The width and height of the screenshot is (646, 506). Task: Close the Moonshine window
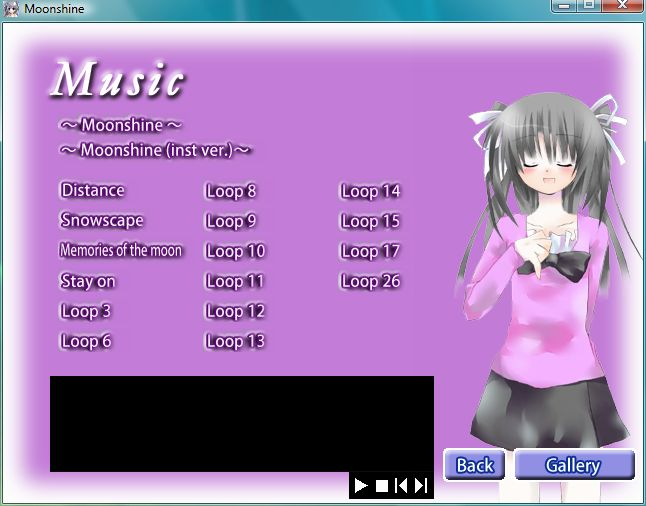pos(622,5)
